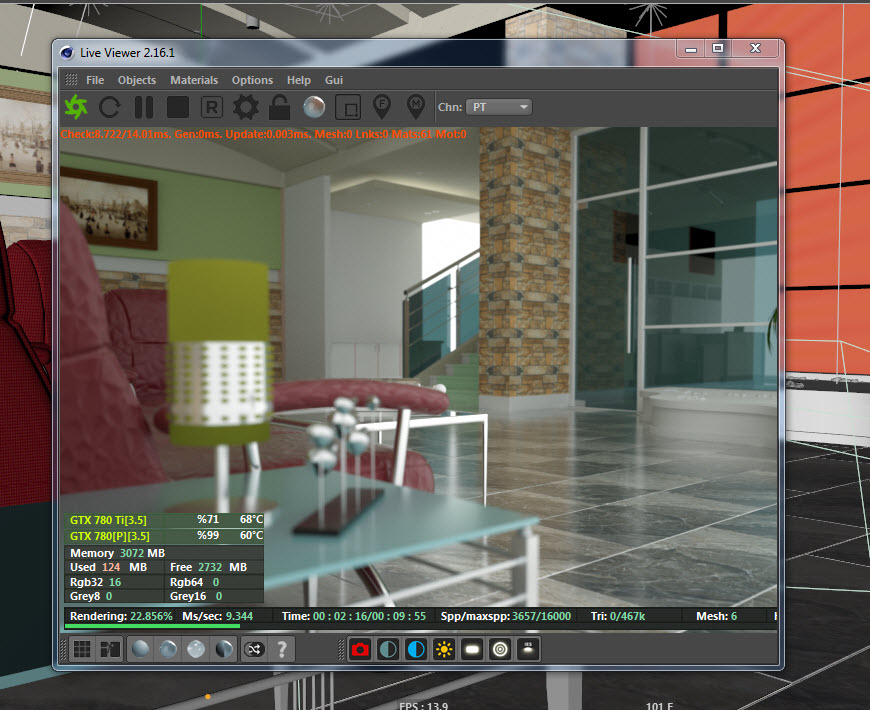The width and height of the screenshot is (870, 710).
Task: Toggle the clay mode sphere icon
Action: click(314, 107)
